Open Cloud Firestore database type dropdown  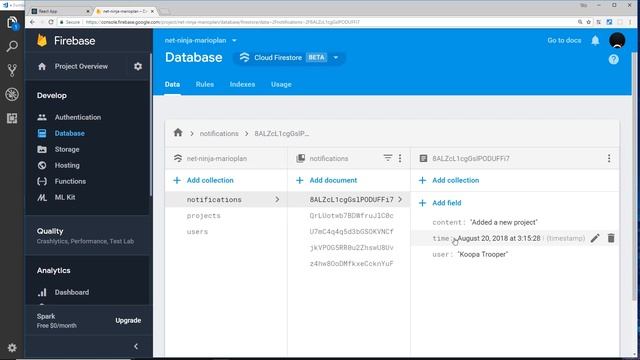tap(289, 58)
